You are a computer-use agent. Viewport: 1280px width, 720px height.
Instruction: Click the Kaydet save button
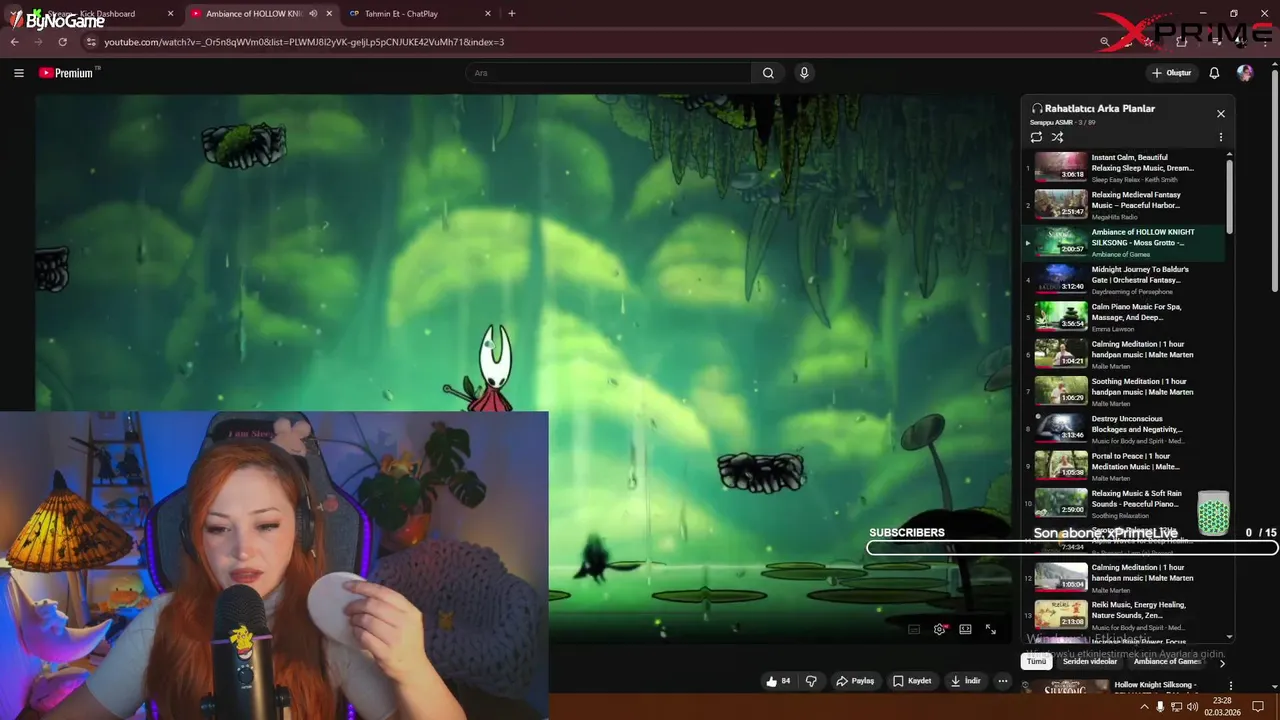coord(912,681)
